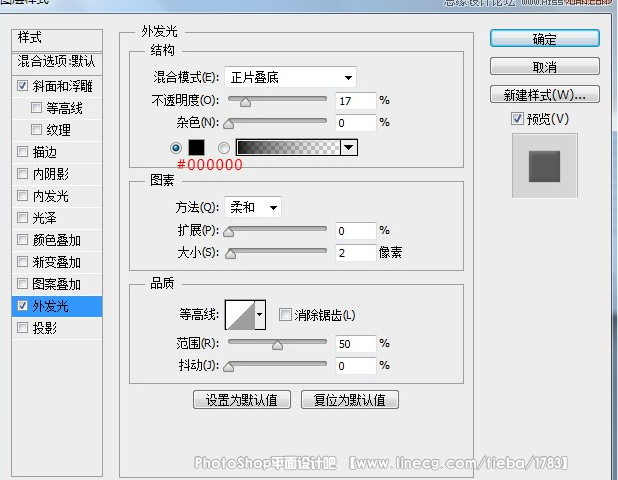618x480 pixels.
Task: Toggle the 斜面和浮雕 checkbox
Action: (22, 86)
